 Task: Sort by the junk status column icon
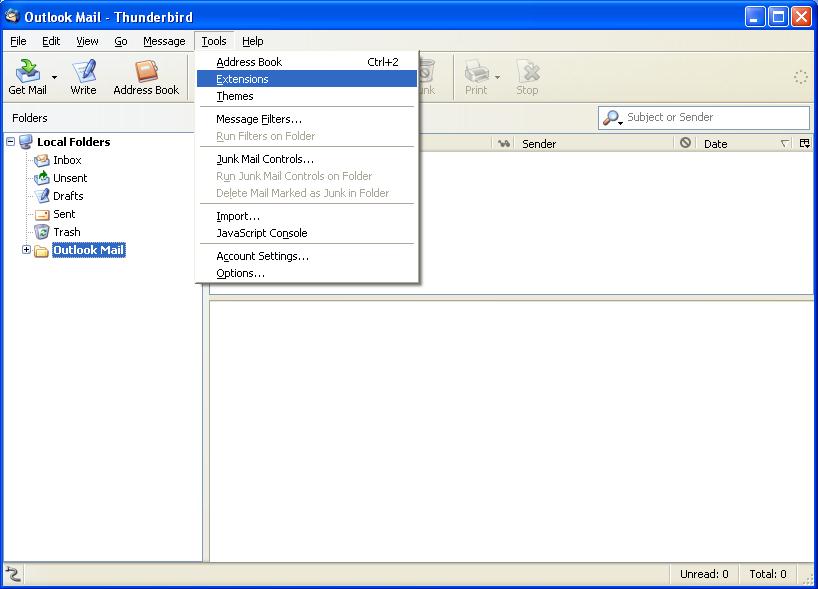[685, 143]
